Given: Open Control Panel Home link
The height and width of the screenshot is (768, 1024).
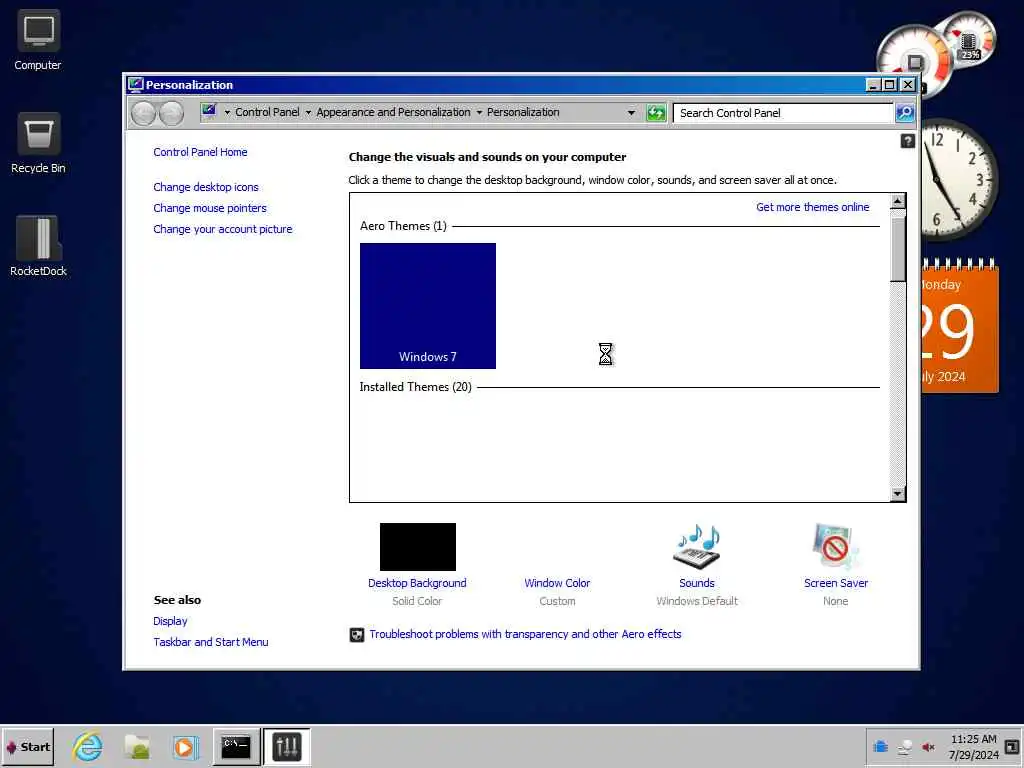Looking at the screenshot, I should (200, 152).
